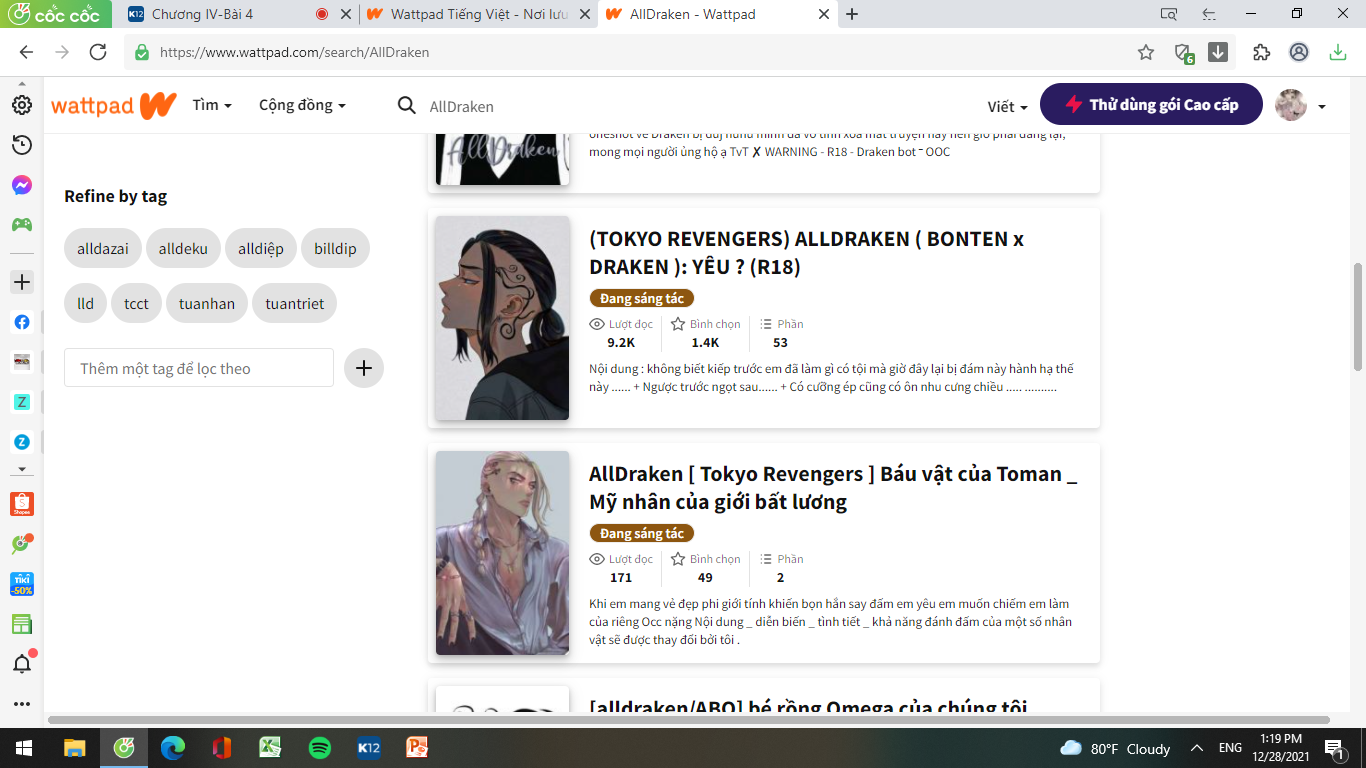
Task: Open browsing history in the sidebar
Action: tap(22, 145)
